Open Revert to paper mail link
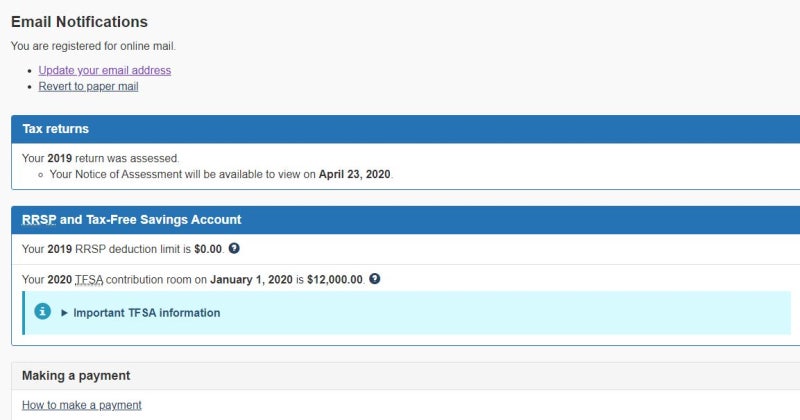The height and width of the screenshot is (420, 800). point(88,86)
